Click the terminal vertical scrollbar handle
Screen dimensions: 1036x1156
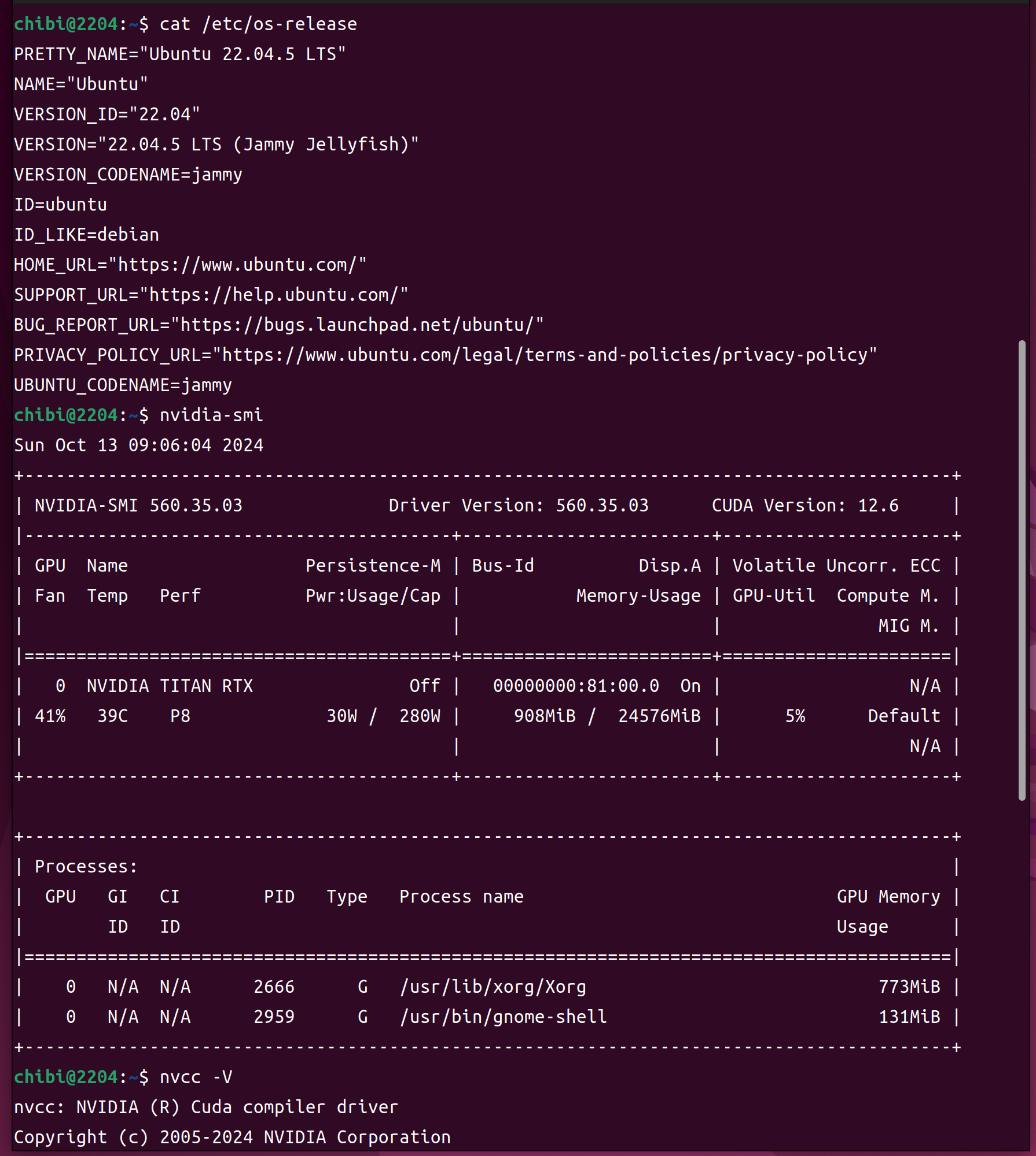coord(1022,570)
